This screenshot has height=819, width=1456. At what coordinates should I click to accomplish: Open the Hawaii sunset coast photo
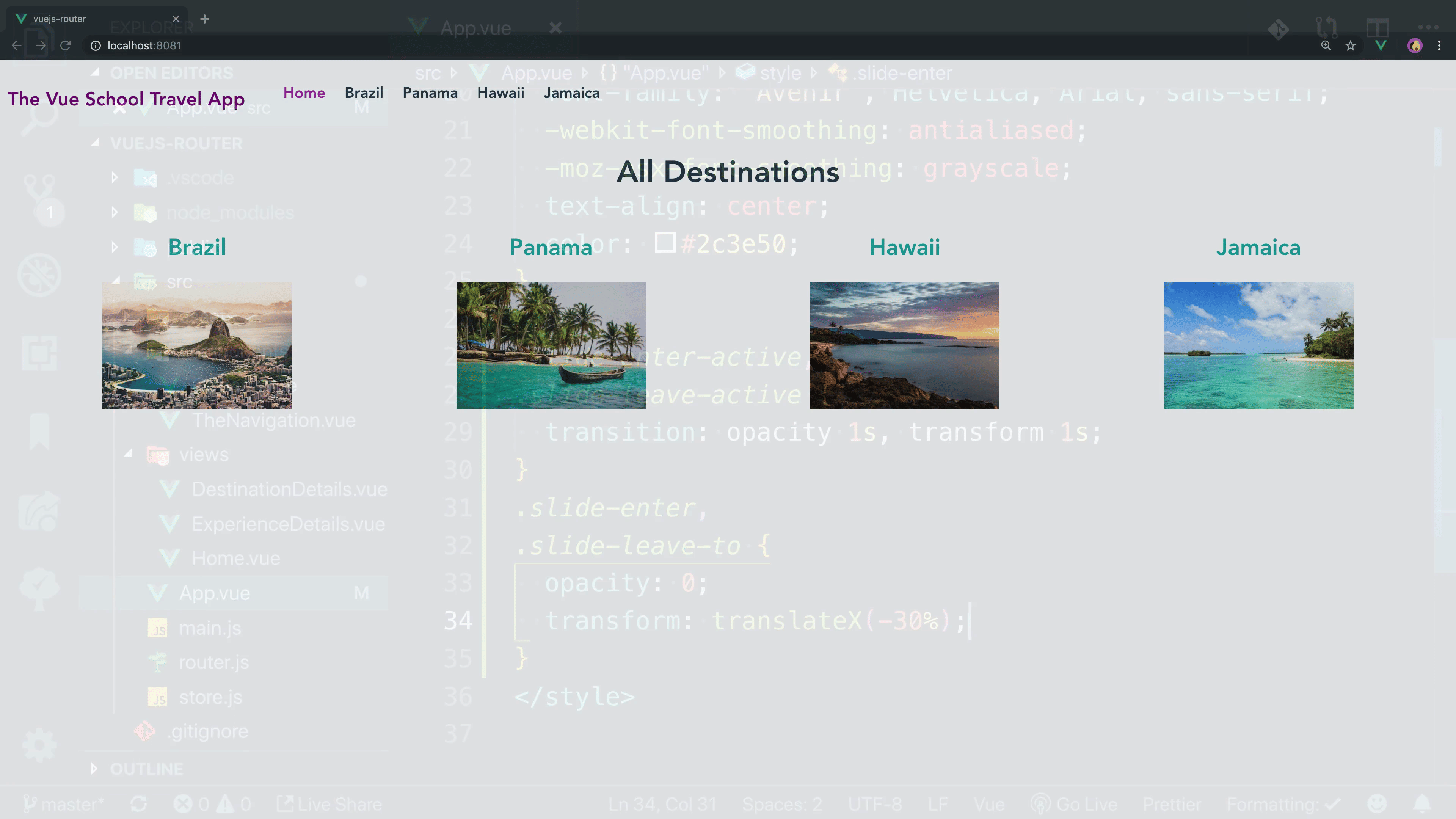[904, 345]
